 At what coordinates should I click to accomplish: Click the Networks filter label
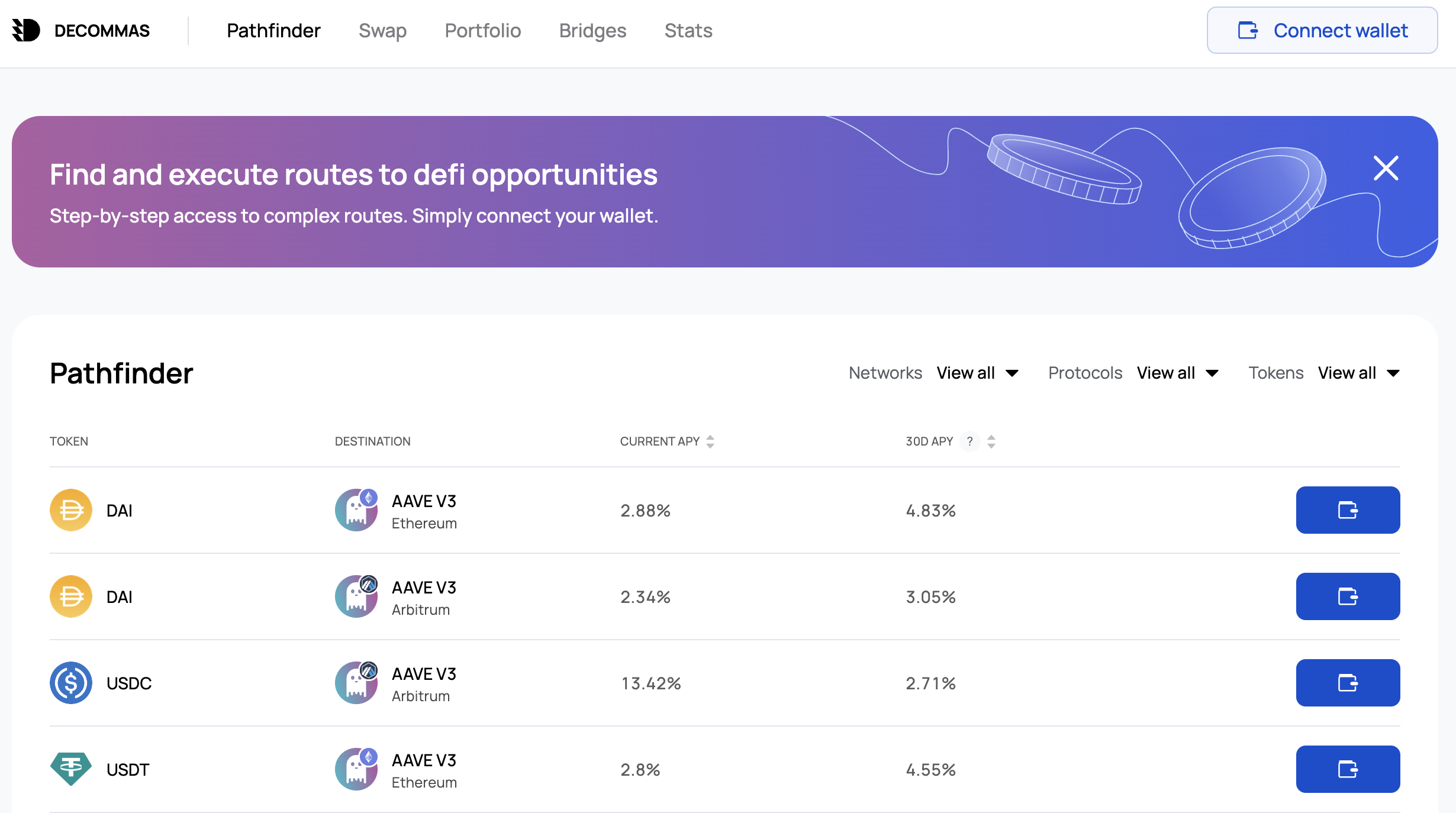point(885,373)
